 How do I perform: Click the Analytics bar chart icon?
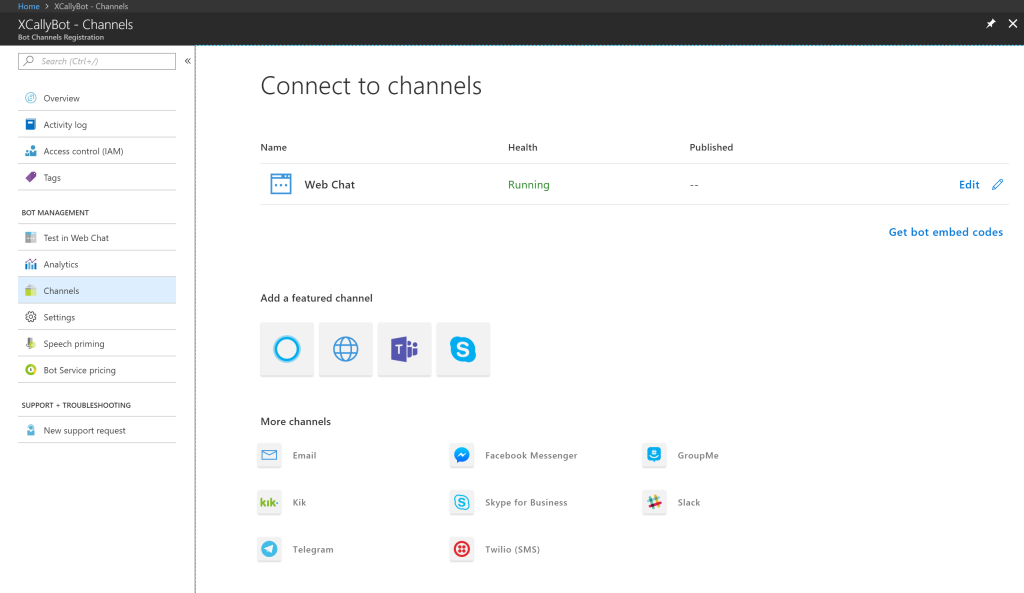click(31, 264)
